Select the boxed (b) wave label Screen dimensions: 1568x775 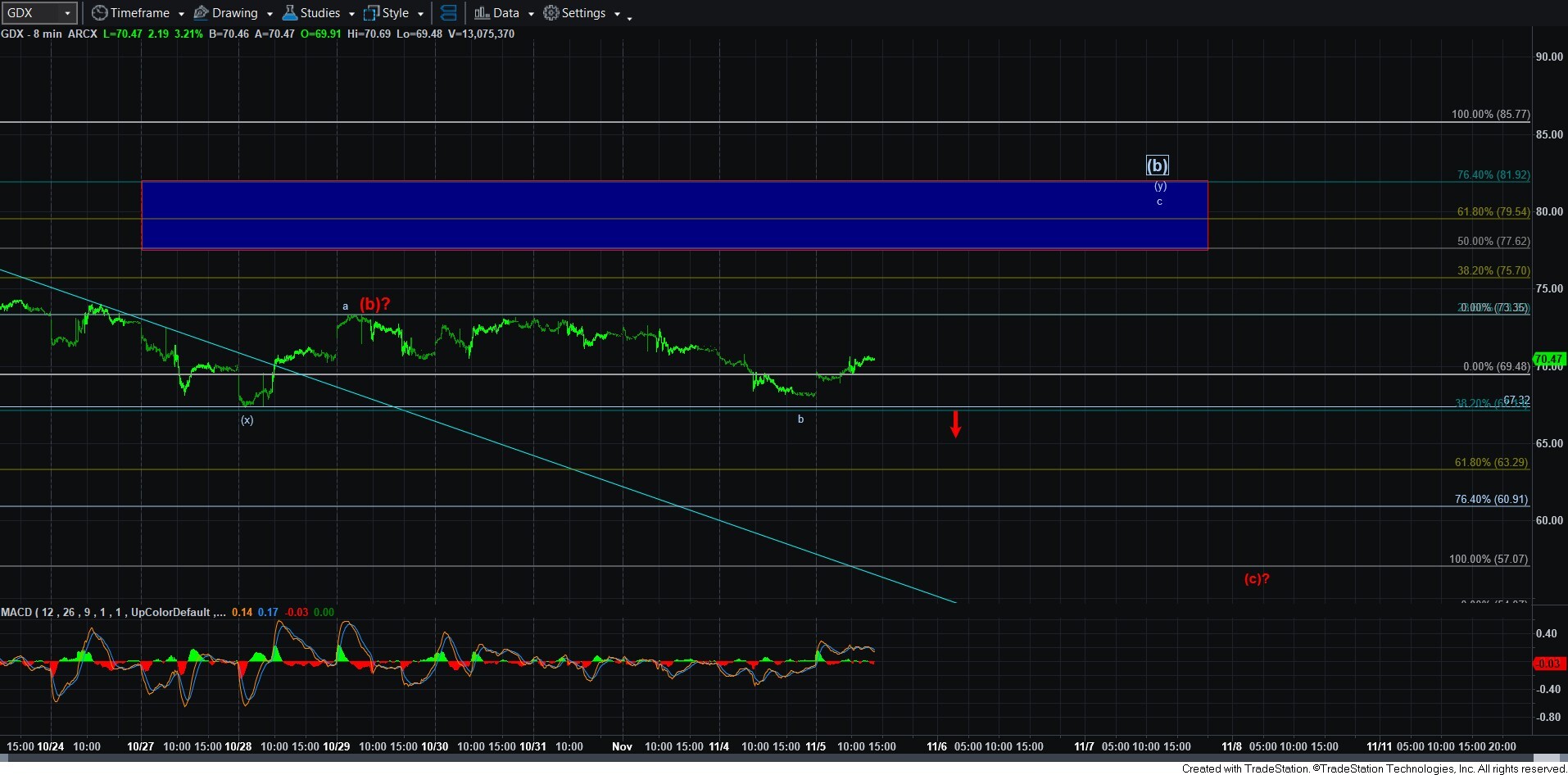pos(1157,165)
